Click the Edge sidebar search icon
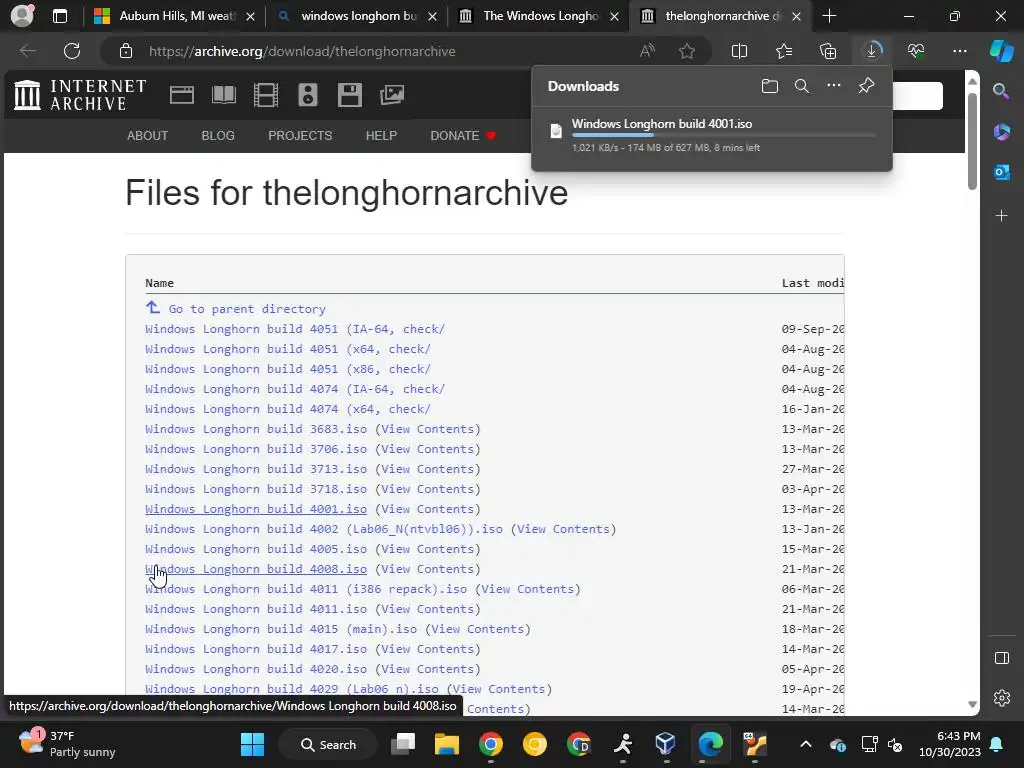1024x768 pixels. tap(1001, 91)
